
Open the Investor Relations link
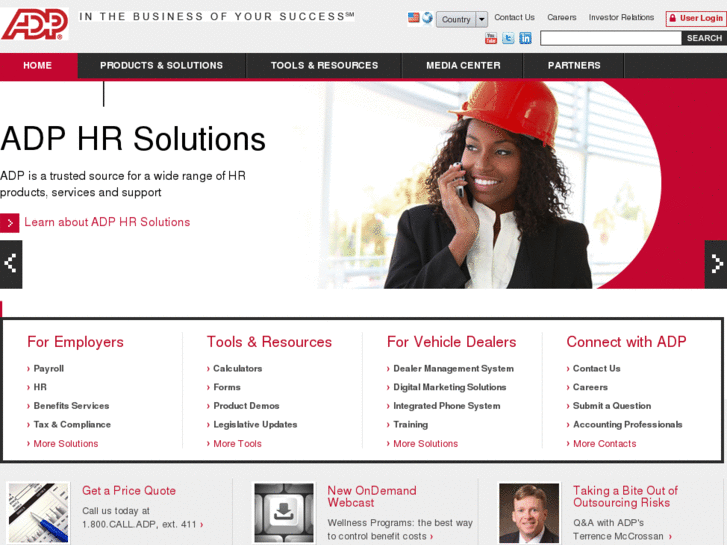(x=621, y=18)
